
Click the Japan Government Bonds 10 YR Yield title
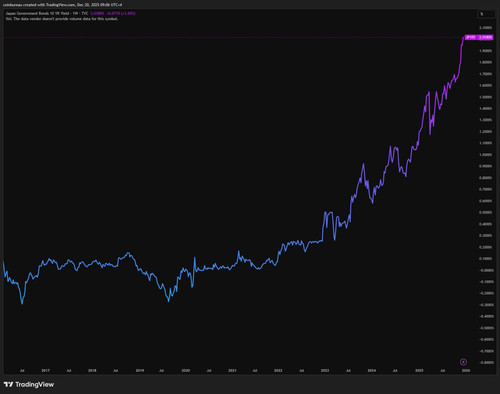47,14
